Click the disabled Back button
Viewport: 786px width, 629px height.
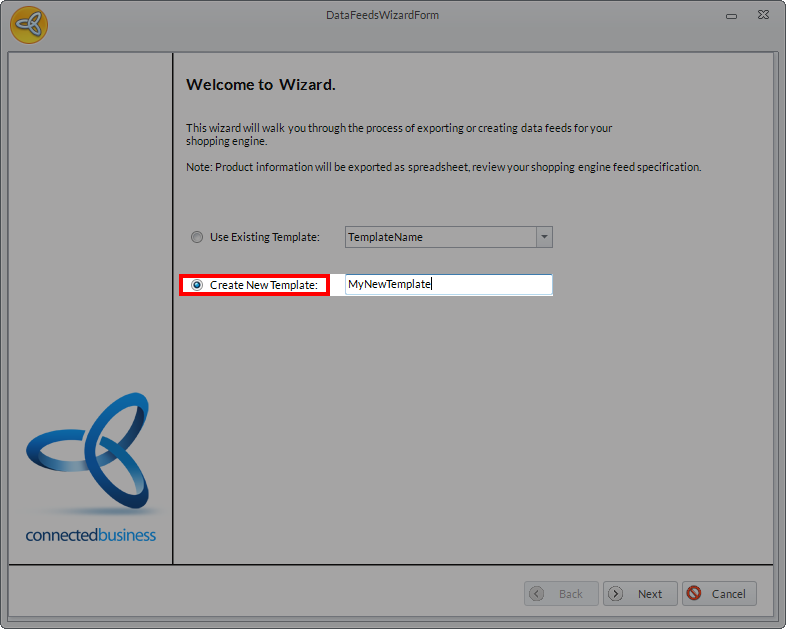pos(561,594)
